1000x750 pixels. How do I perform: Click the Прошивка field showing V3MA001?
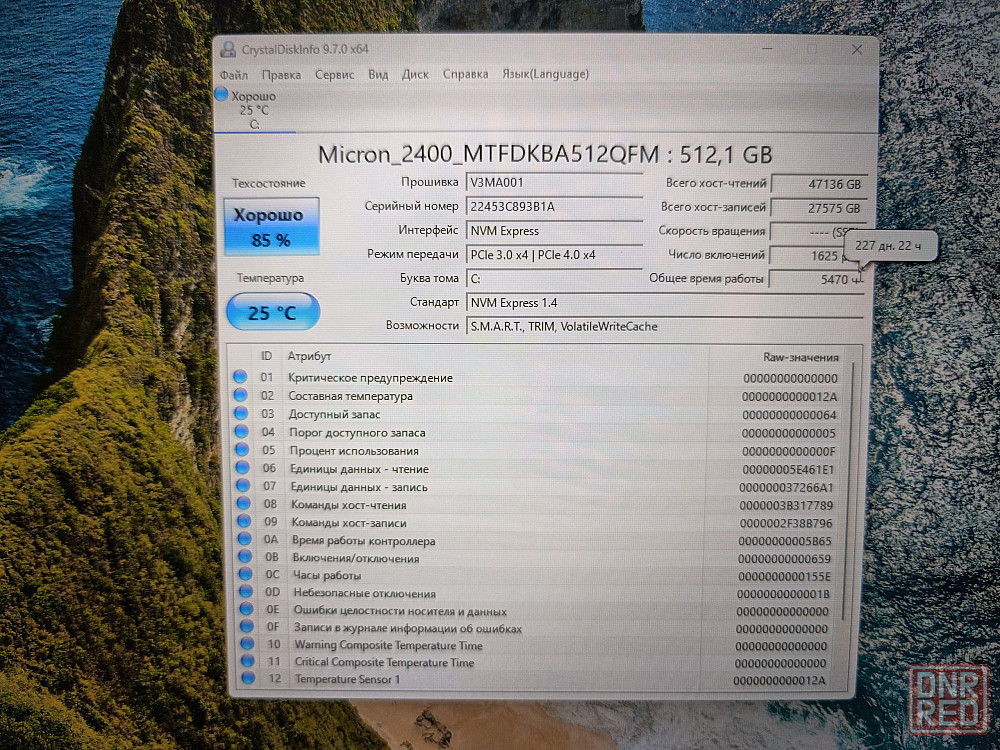[554, 183]
